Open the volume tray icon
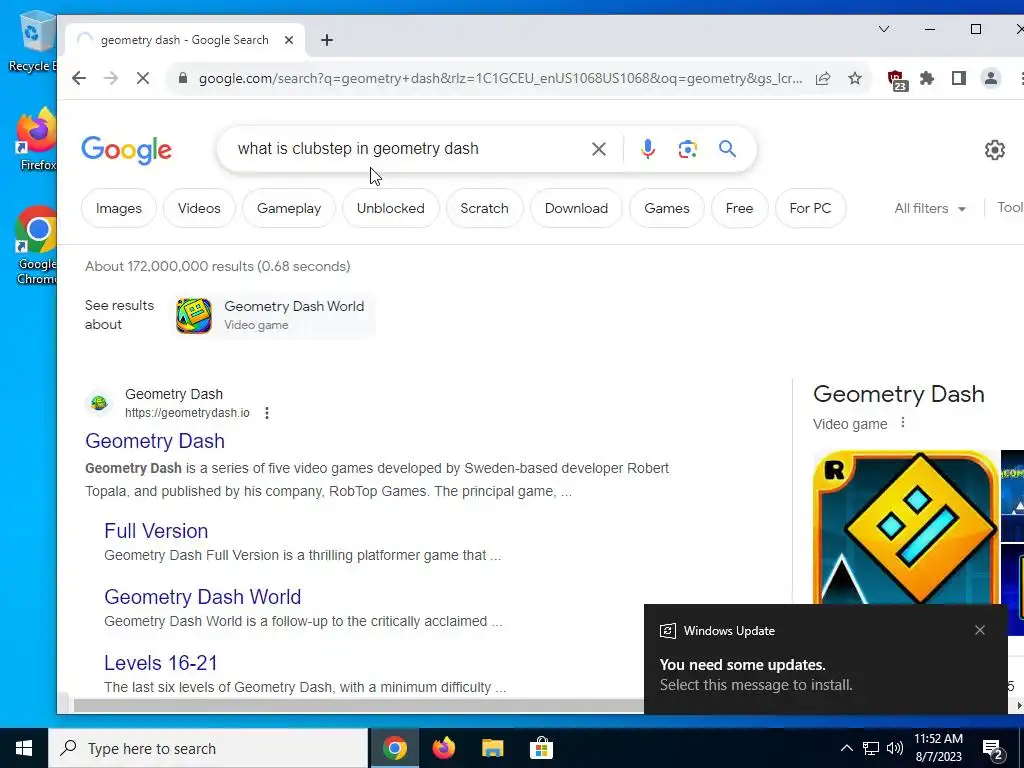1024x768 pixels. 895,748
